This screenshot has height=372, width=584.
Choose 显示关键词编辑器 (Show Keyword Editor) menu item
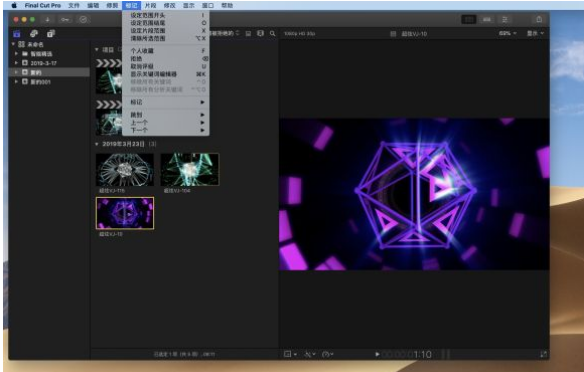coord(166,74)
